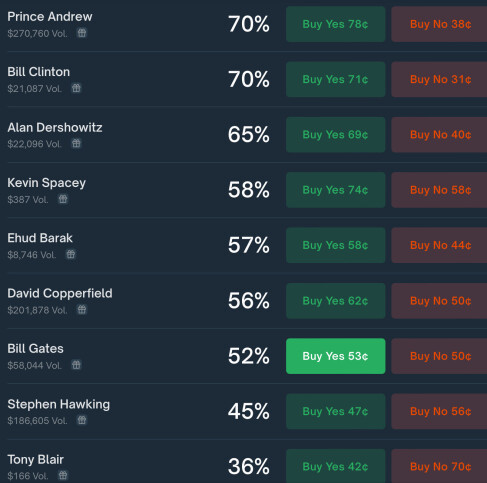Viewport: 487px width, 483px height.
Task: Select Buy Yes 69¢ for Alan Dershowitz
Action: 336,135
